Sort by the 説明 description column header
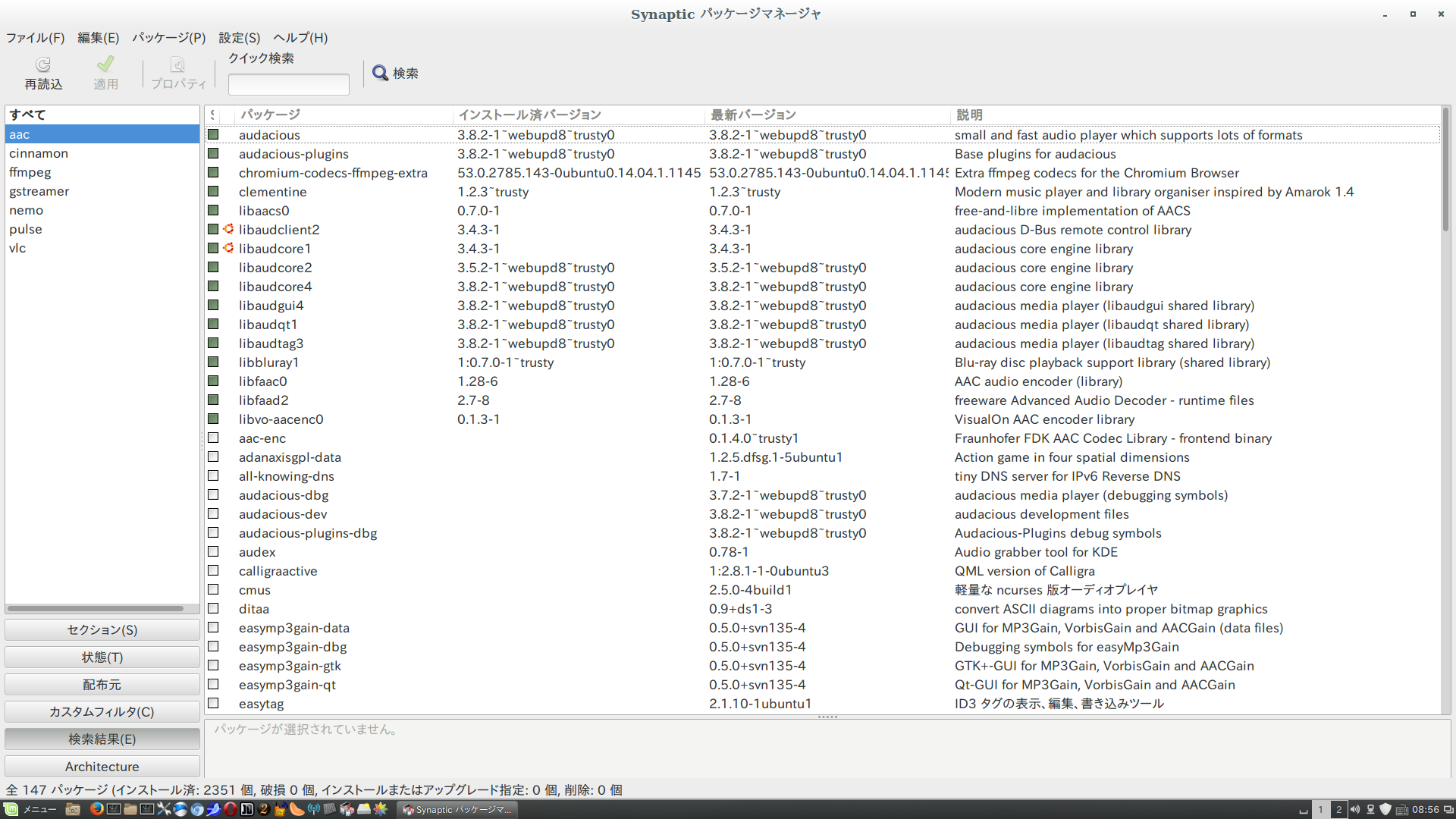Image resolution: width=1456 pixels, height=819 pixels. pos(1195,115)
